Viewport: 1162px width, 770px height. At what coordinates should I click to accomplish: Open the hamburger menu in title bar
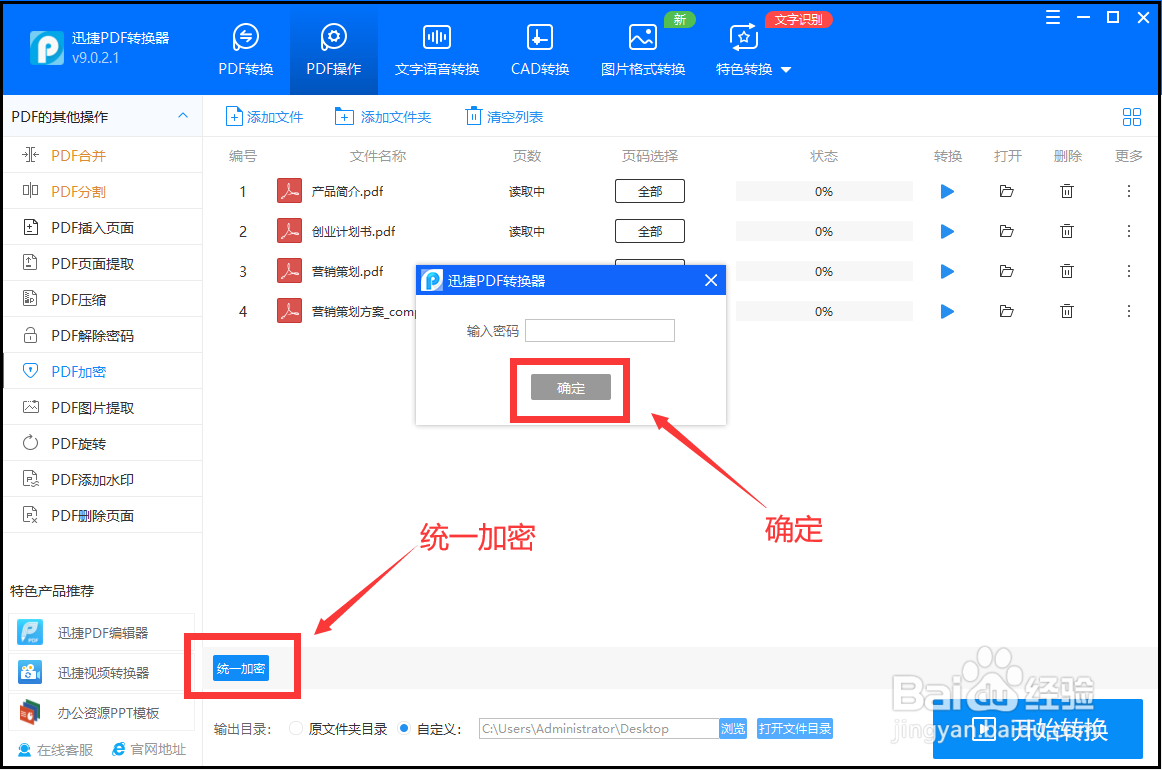point(1052,18)
